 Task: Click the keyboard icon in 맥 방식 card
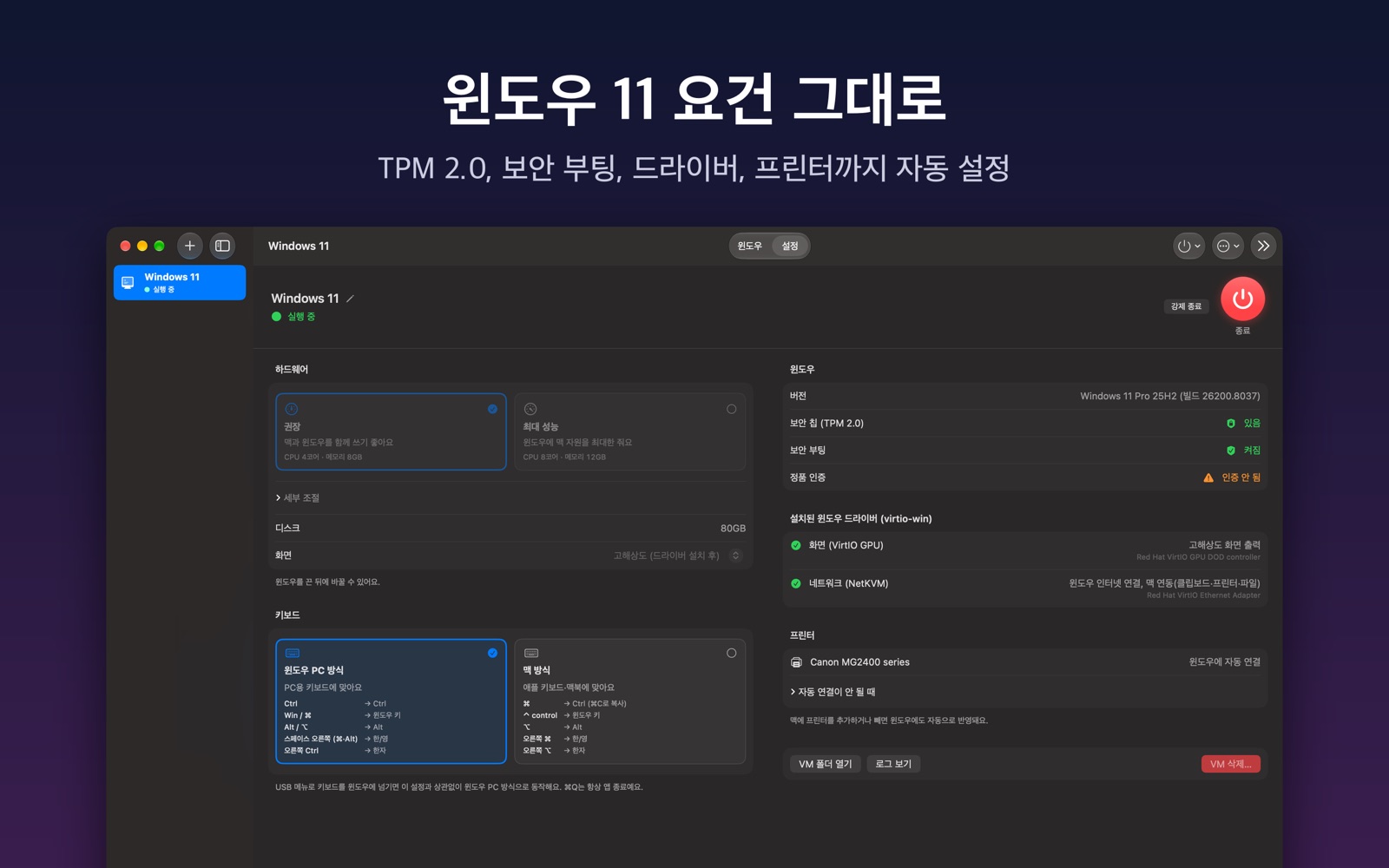[x=531, y=653]
